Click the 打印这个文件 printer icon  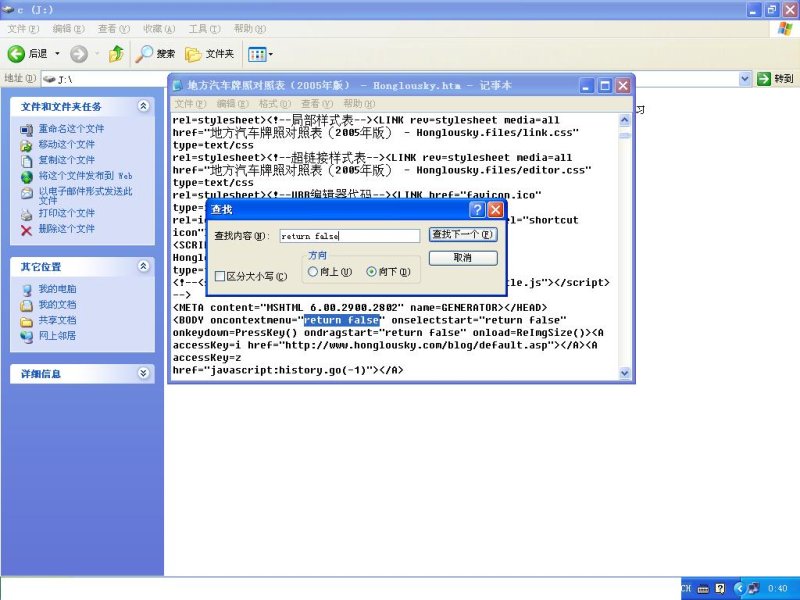(27, 213)
